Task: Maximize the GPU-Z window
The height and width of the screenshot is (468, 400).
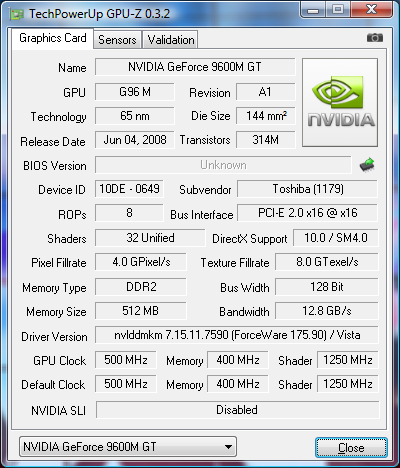Action: tap(338, 9)
